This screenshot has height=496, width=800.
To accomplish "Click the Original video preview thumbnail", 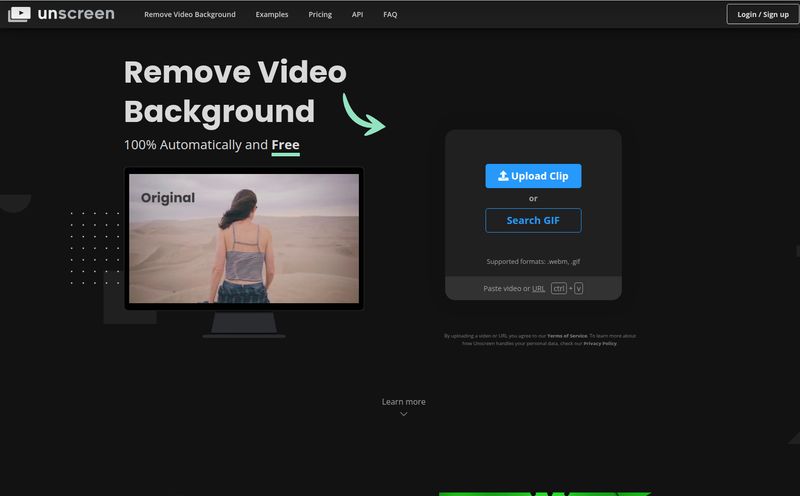I will (244, 238).
